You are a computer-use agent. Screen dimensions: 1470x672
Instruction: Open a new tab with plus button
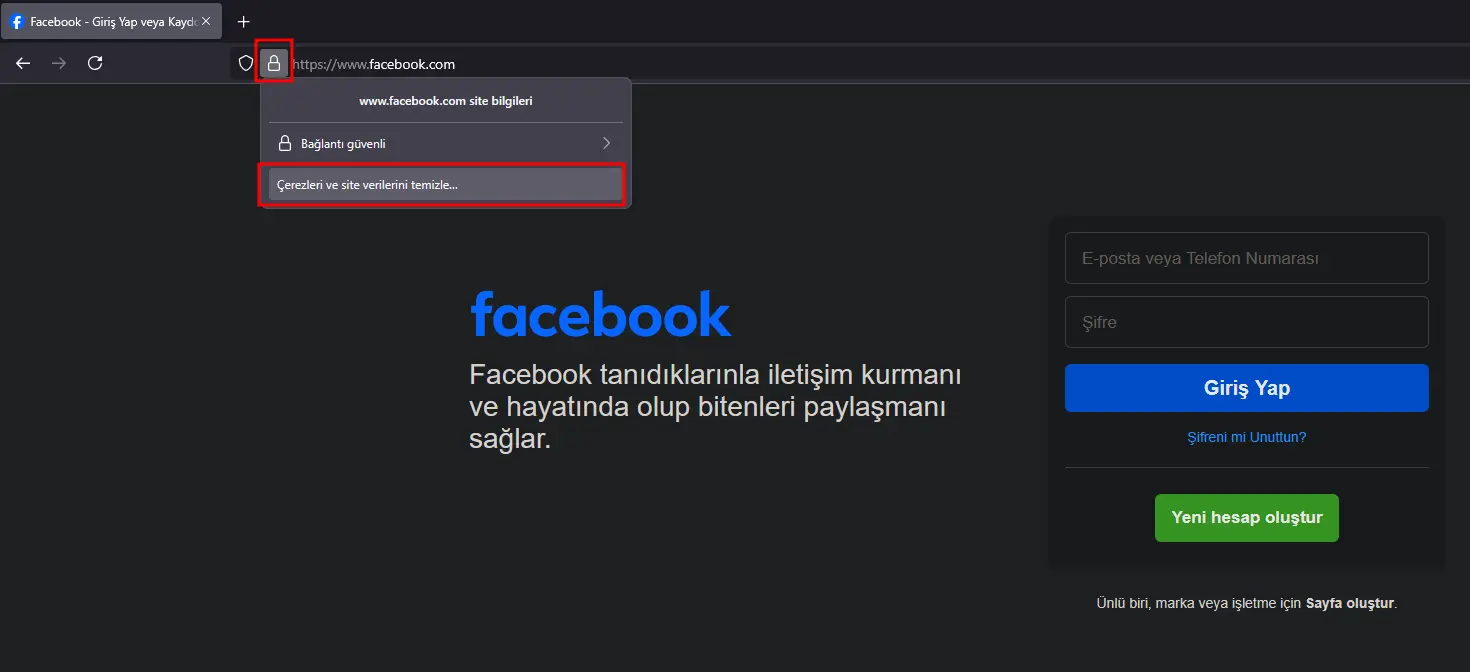coord(243,21)
